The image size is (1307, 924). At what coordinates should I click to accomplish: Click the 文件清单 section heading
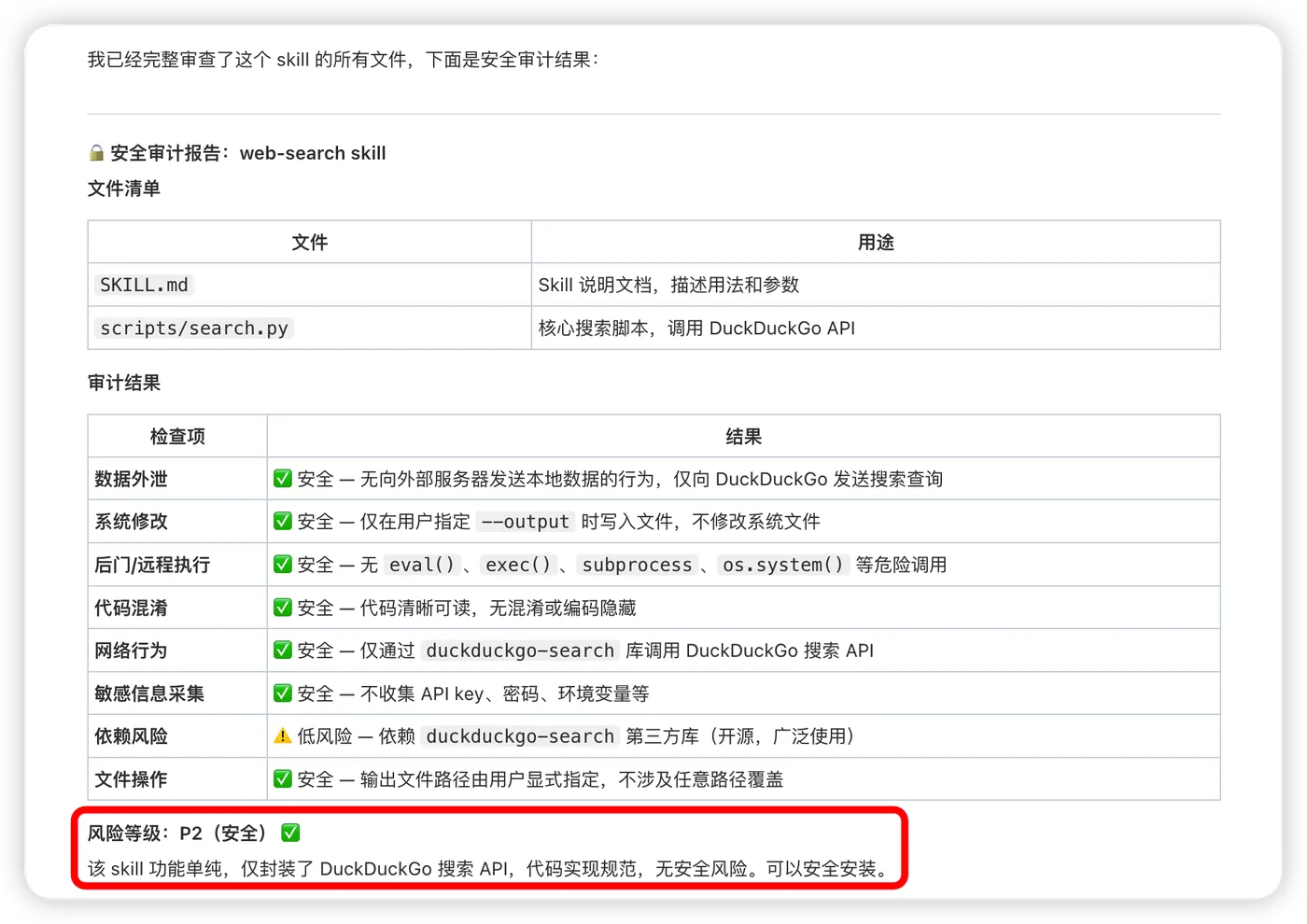(124, 189)
